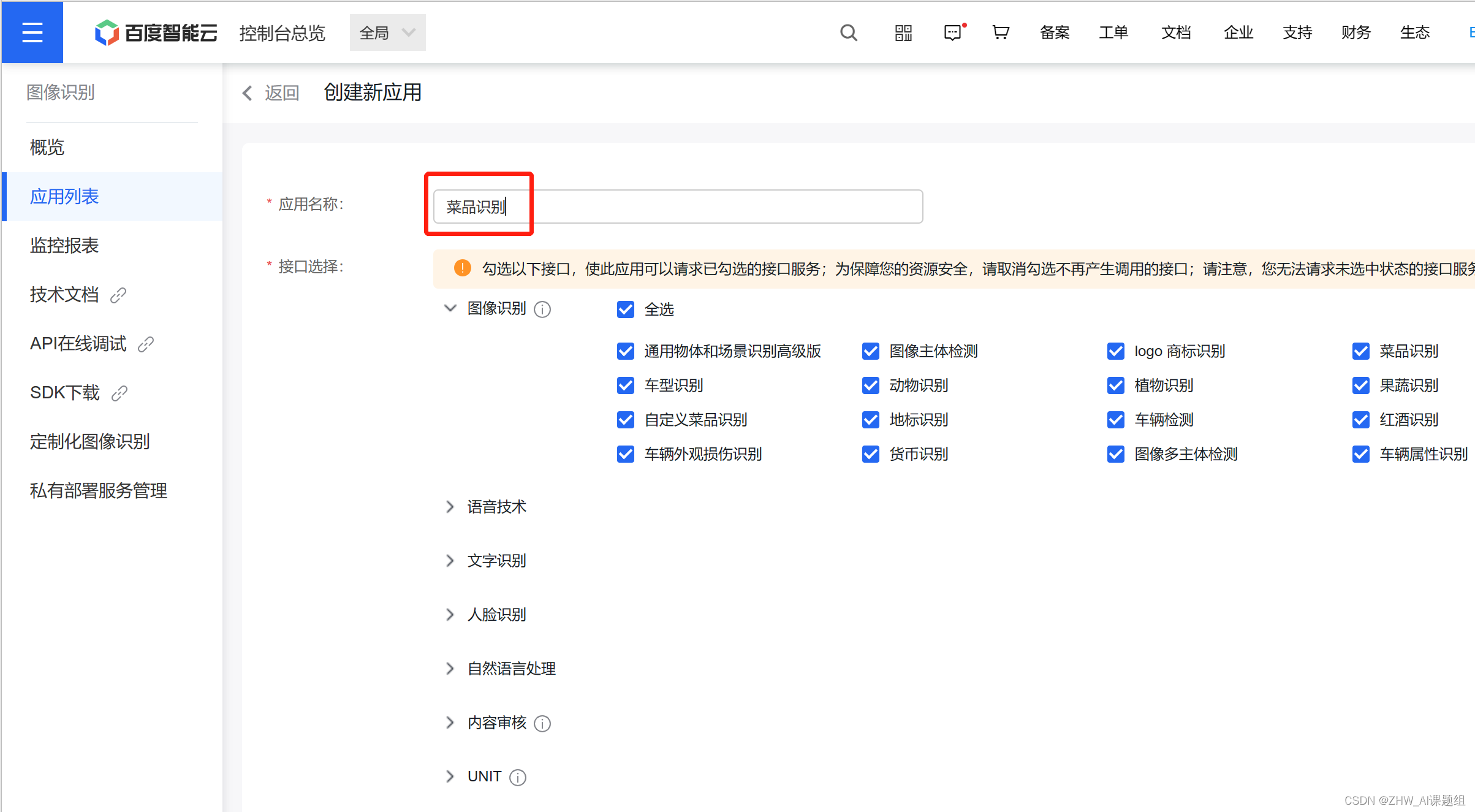The height and width of the screenshot is (812, 1475).
Task: Uncheck the 全选 checkbox
Action: coord(625,309)
